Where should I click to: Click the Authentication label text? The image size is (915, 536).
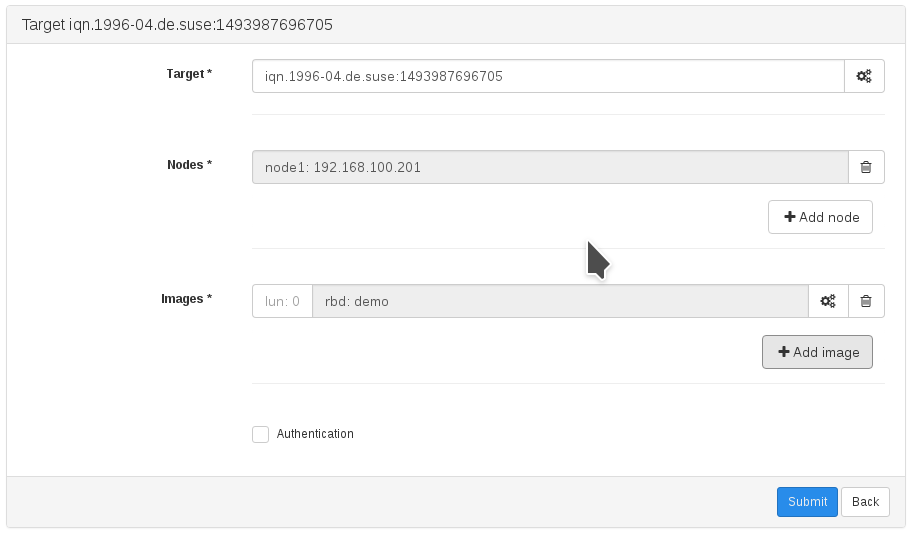pos(315,434)
